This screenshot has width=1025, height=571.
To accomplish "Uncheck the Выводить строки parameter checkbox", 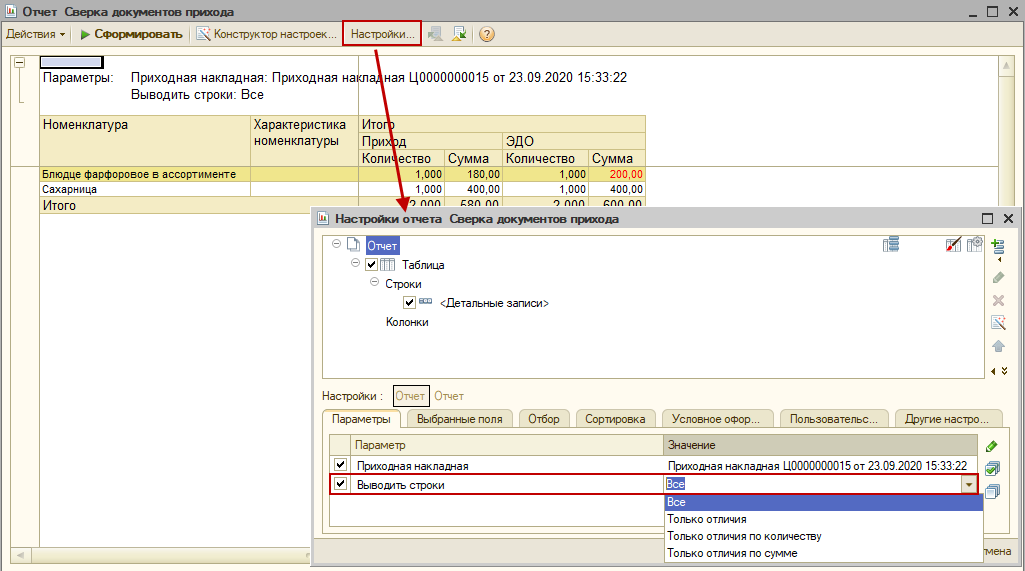I will click(341, 484).
